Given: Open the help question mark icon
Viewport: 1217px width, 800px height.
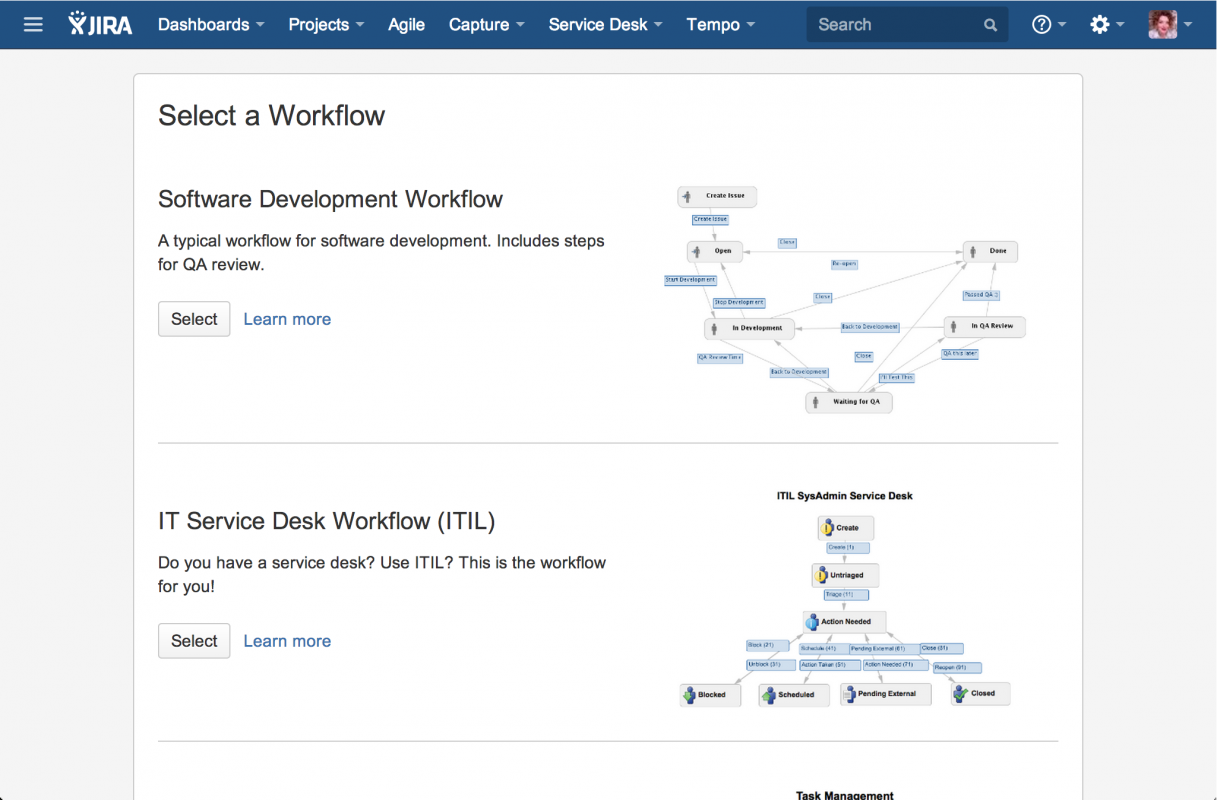Looking at the screenshot, I should 1041,24.
